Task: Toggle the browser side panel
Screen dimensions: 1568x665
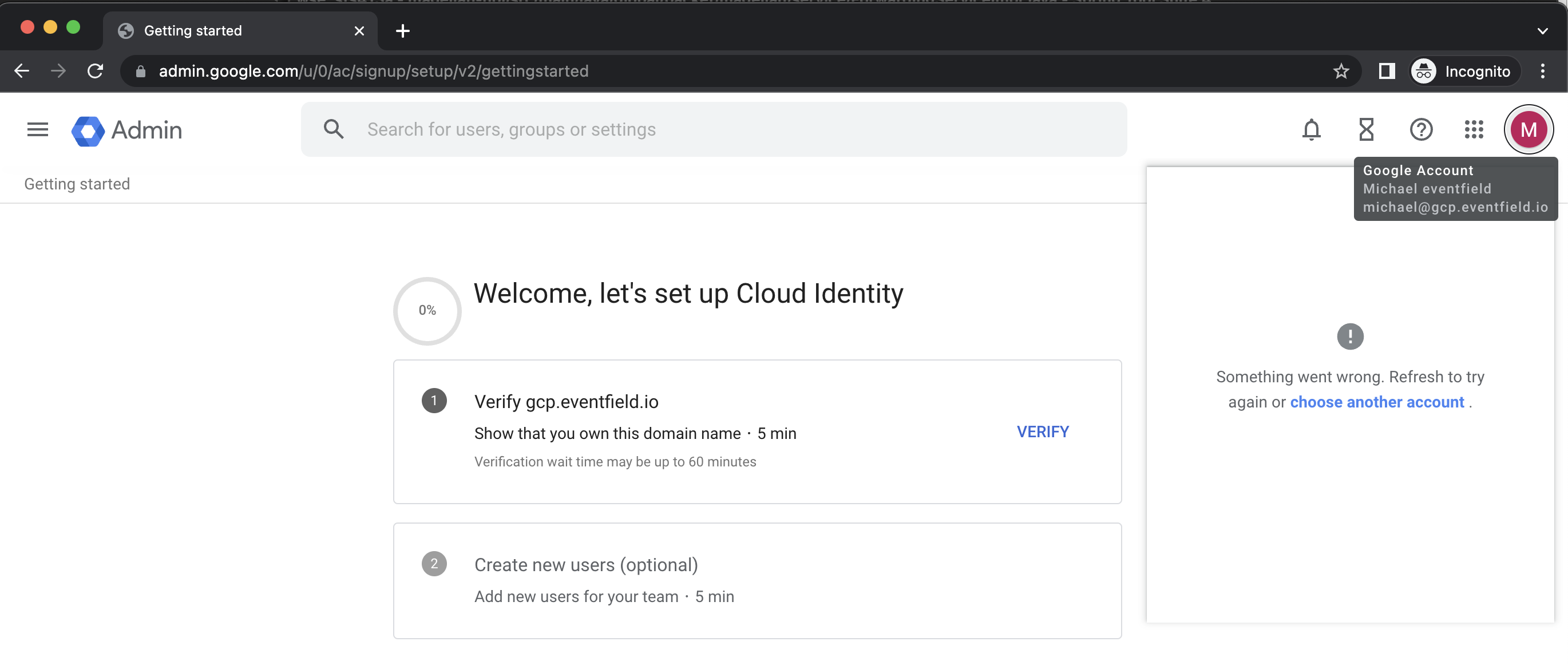Action: (x=1387, y=71)
